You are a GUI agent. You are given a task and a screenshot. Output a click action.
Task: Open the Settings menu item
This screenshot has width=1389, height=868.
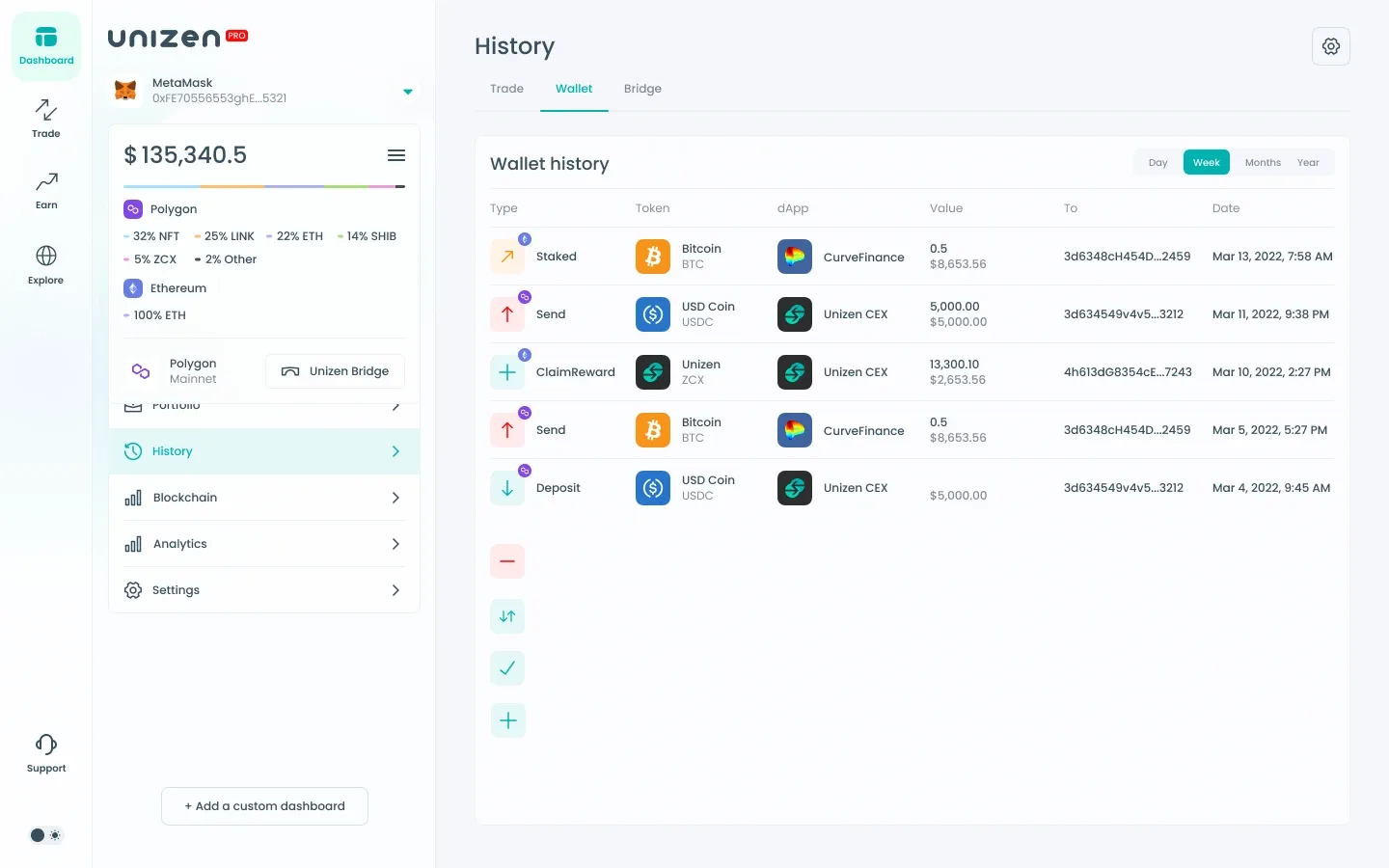264,590
